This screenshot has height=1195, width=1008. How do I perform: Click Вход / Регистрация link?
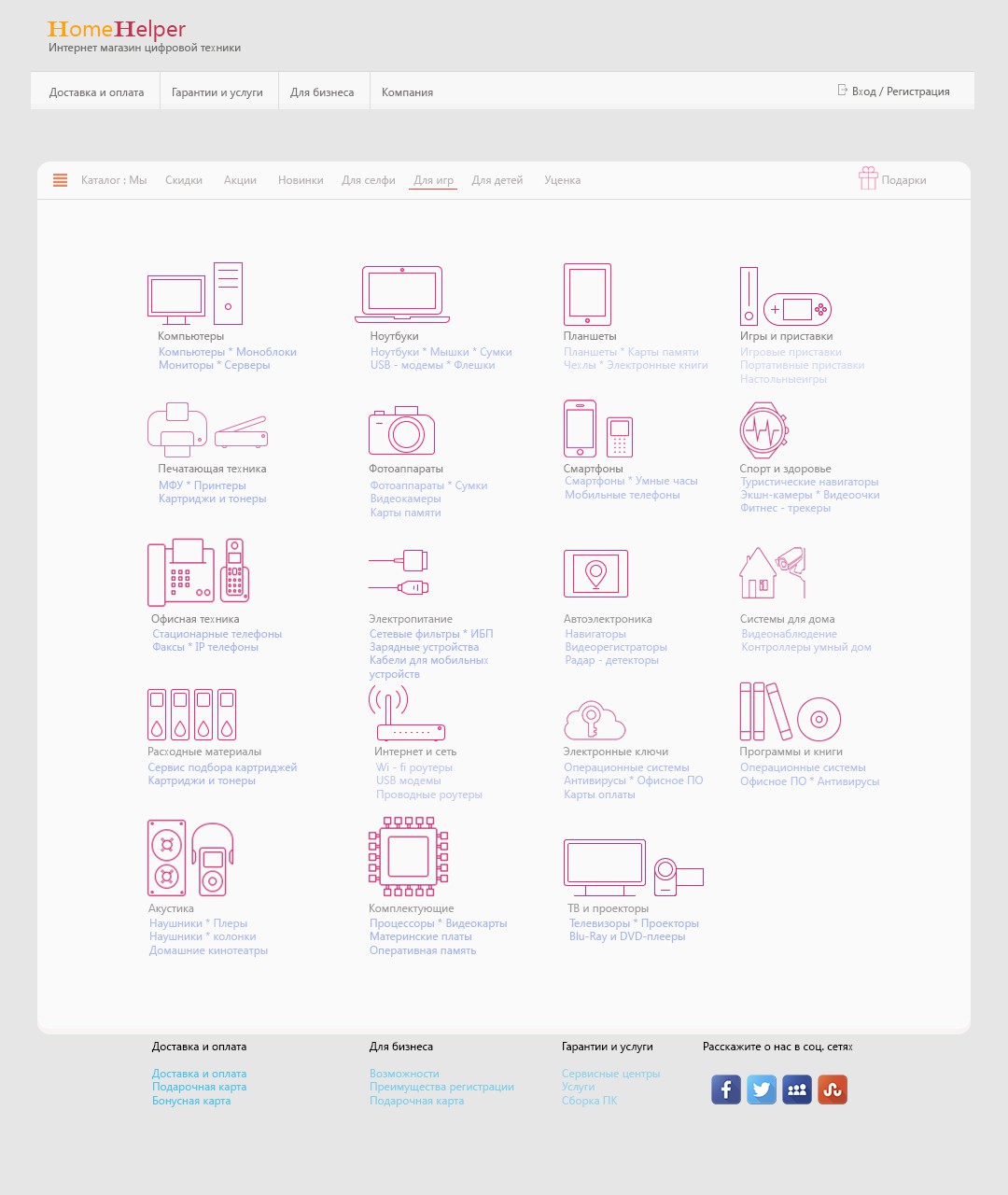(901, 91)
